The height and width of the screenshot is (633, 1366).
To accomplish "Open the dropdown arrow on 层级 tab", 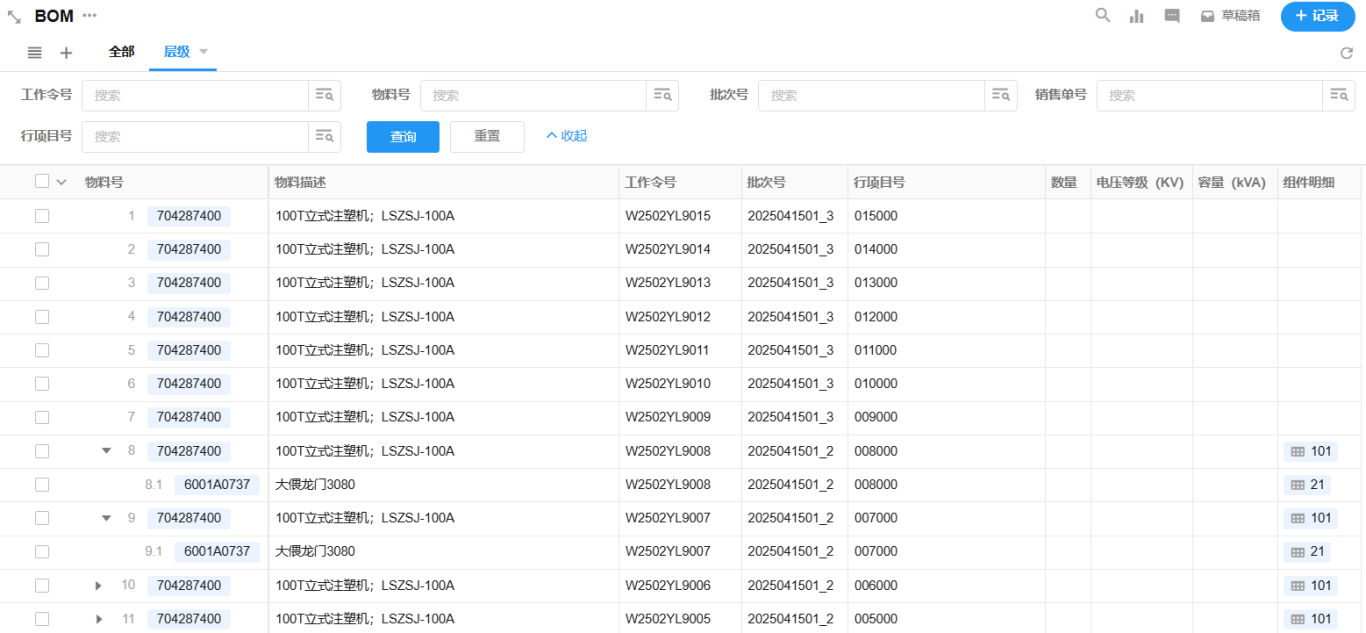I will [203, 52].
